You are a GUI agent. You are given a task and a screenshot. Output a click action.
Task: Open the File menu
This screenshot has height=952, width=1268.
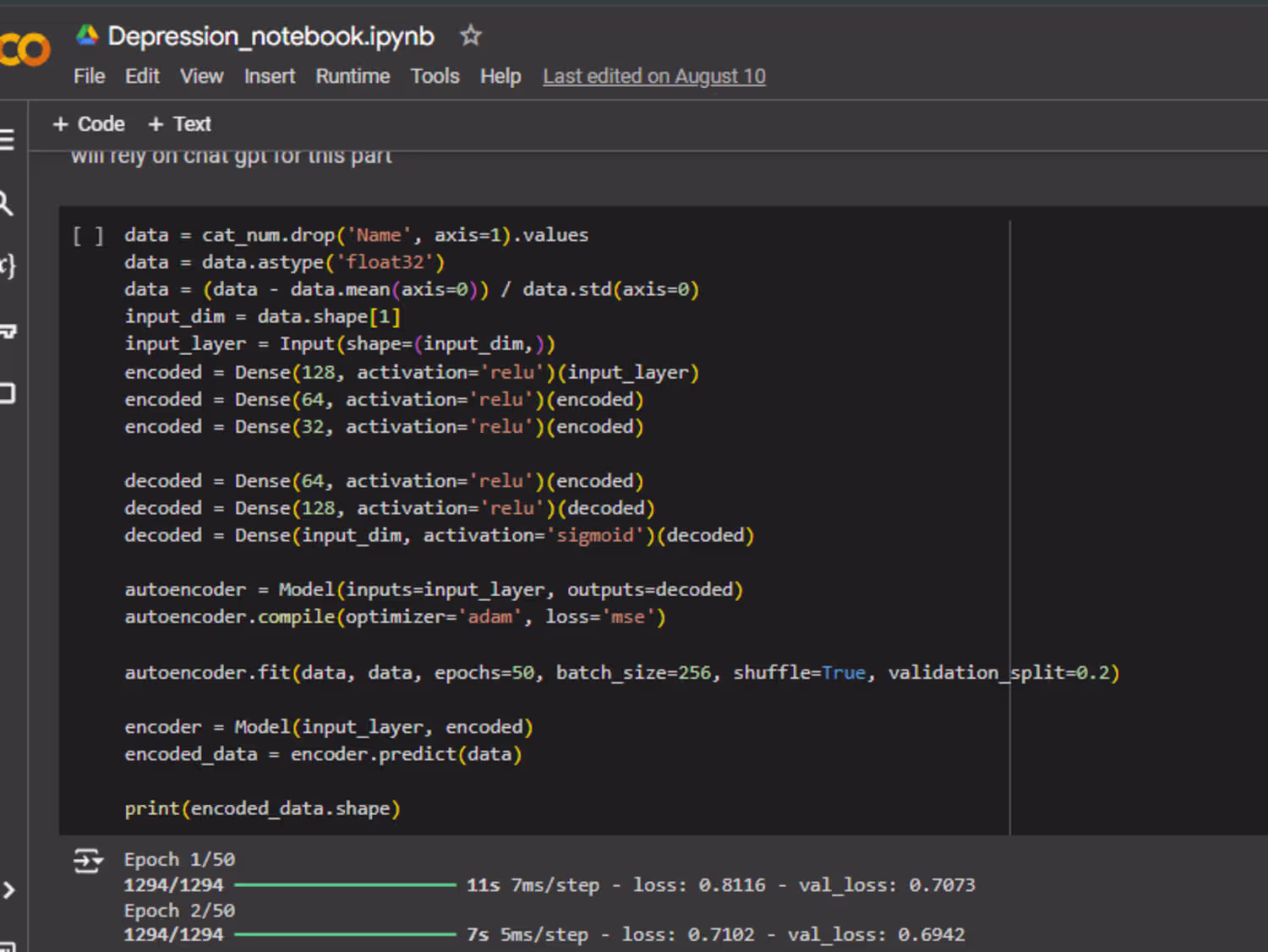[x=89, y=76]
